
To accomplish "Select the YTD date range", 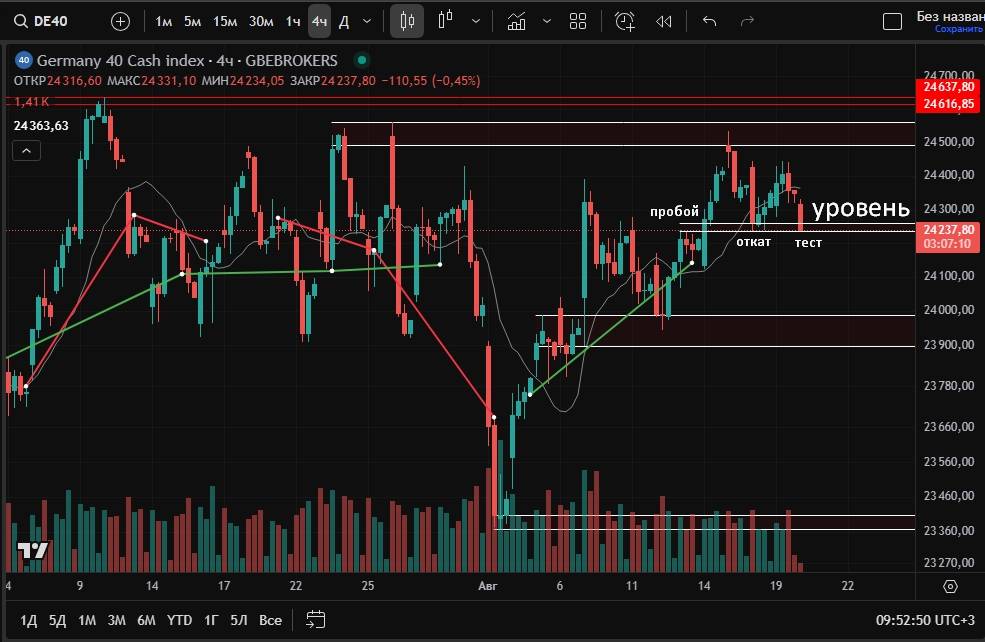I will pyautogui.click(x=180, y=620).
